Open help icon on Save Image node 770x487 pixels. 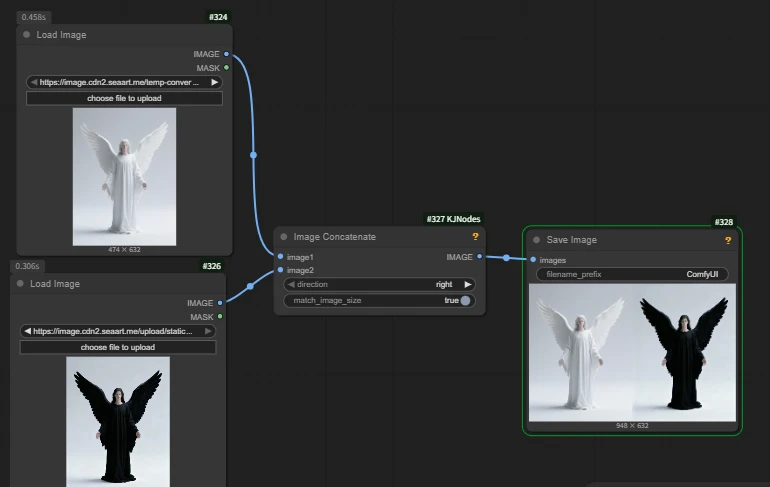pos(728,240)
